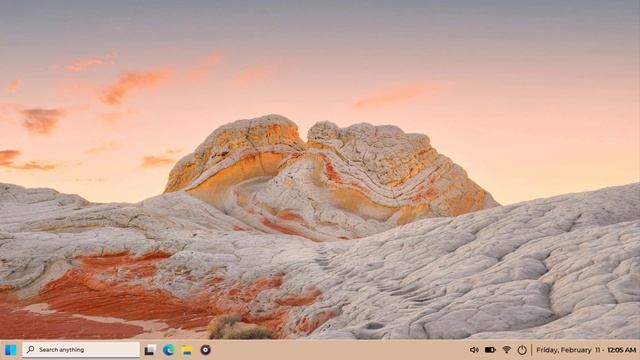Check the battery status icon
The image size is (640, 360).
490,350
